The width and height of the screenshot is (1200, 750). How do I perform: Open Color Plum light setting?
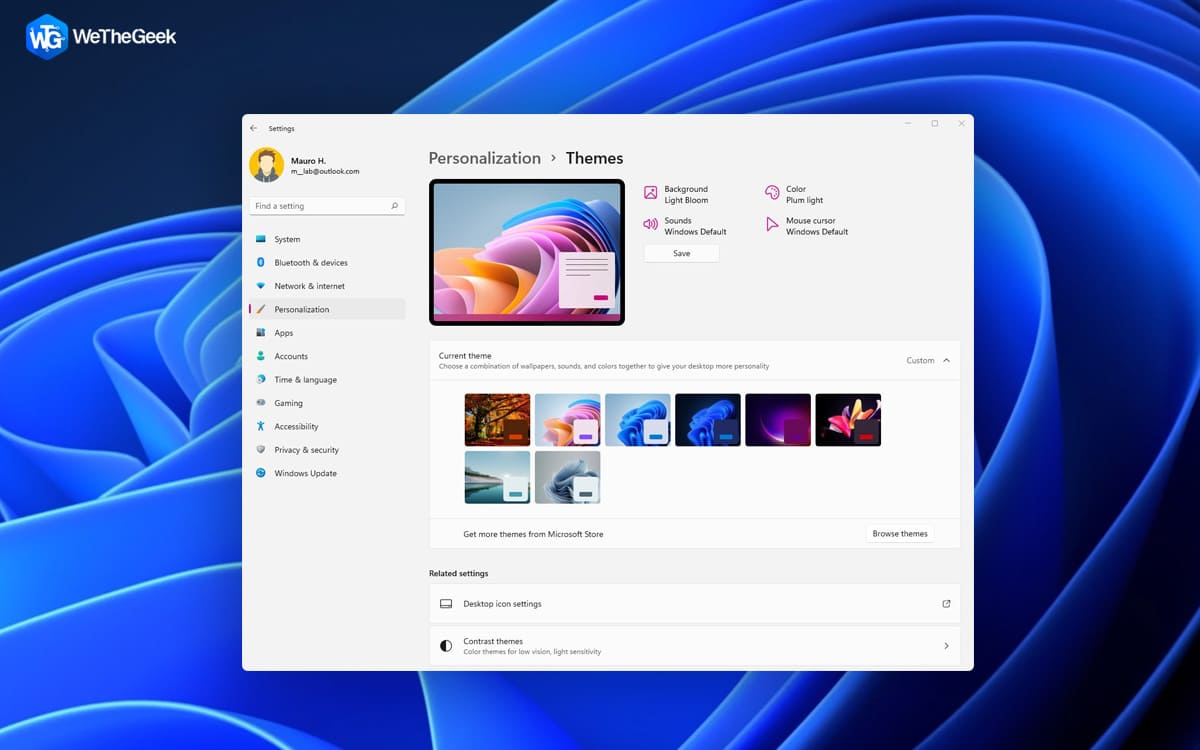coord(794,194)
